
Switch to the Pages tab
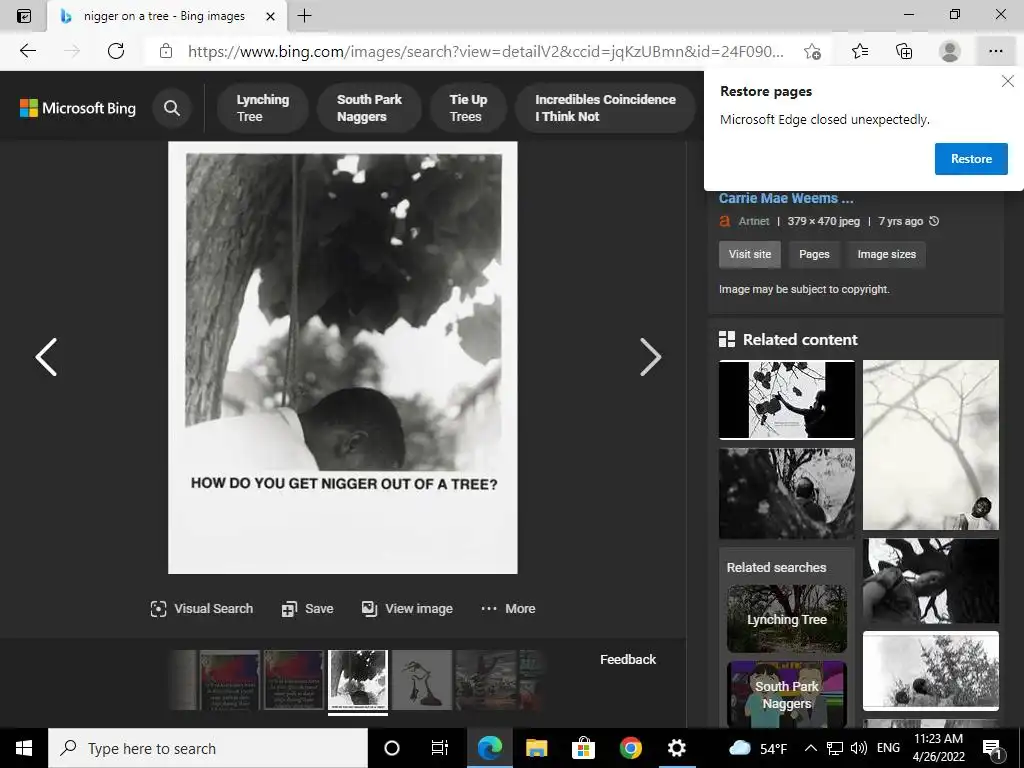click(x=814, y=254)
